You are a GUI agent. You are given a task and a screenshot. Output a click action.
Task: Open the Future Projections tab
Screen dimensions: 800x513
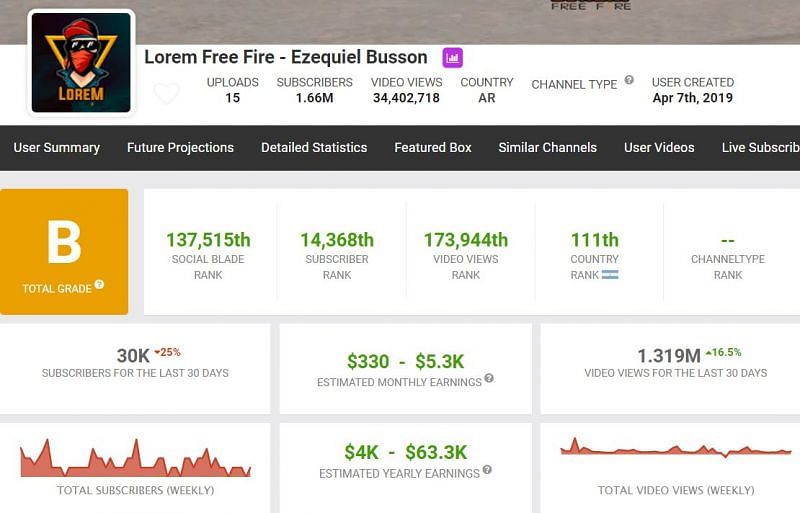[x=180, y=147]
